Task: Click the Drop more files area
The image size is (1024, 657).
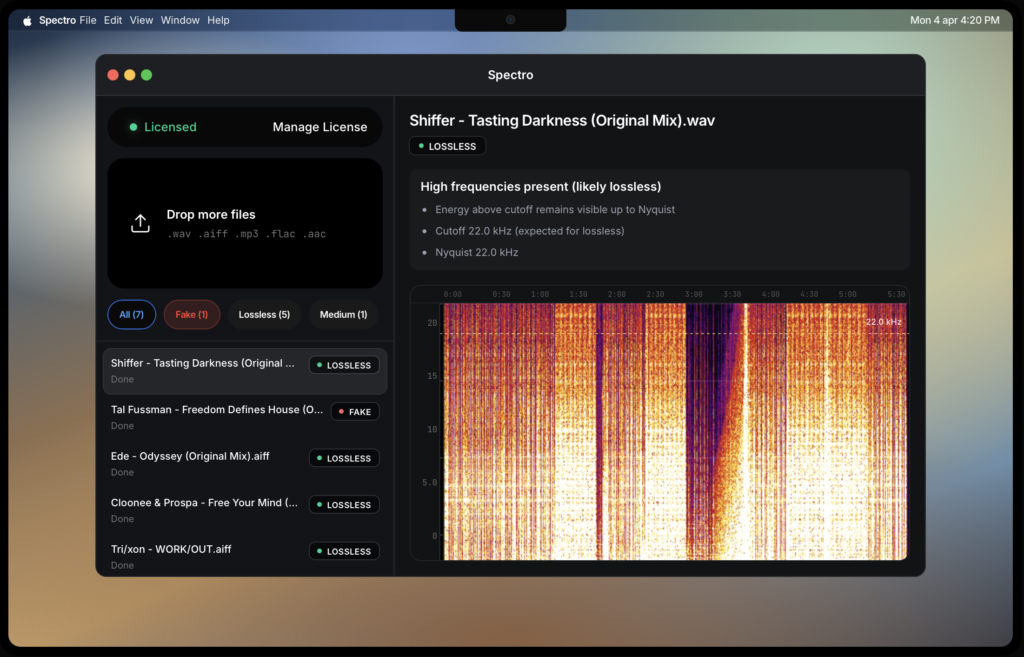Action: point(245,223)
